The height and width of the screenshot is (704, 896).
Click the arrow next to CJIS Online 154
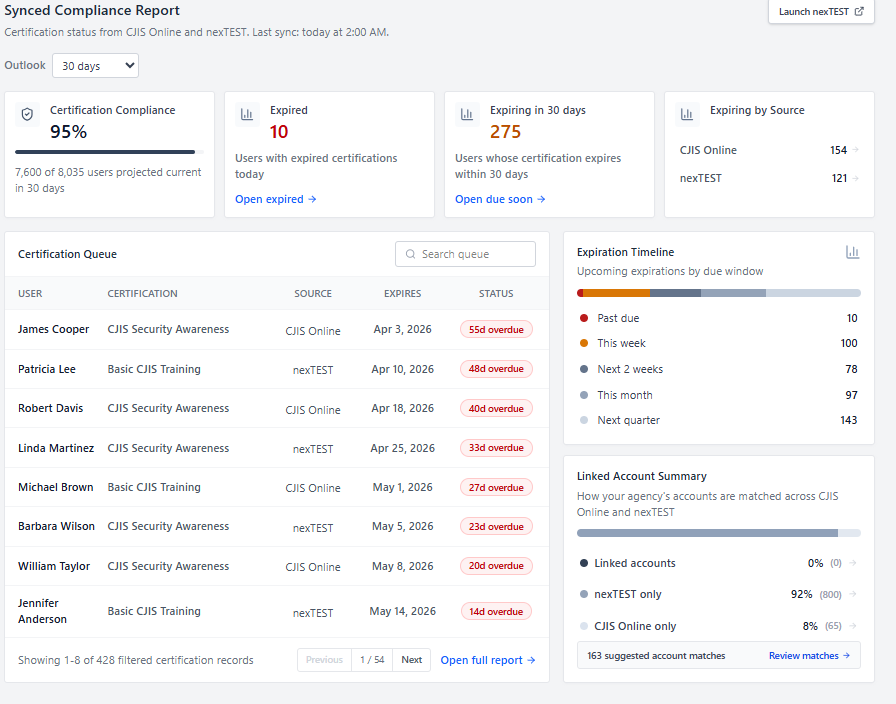[x=855, y=150]
